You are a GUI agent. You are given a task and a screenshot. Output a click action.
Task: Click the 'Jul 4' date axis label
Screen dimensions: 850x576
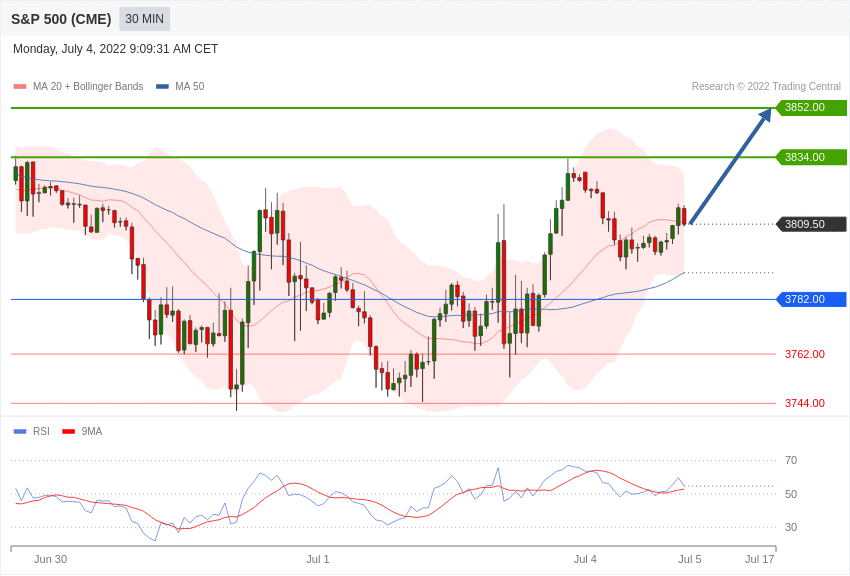[585, 559]
